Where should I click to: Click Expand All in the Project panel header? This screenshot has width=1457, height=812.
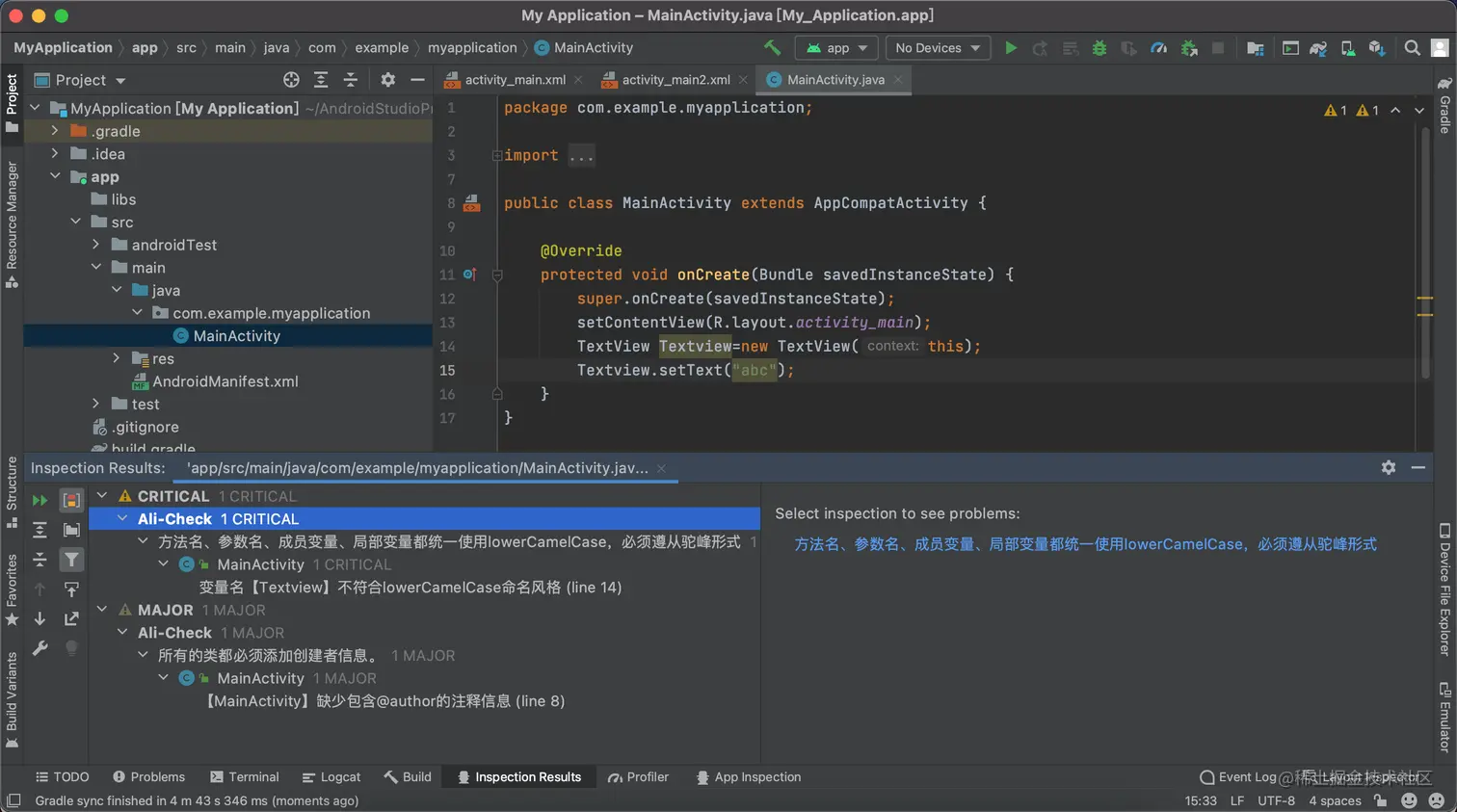[321, 80]
